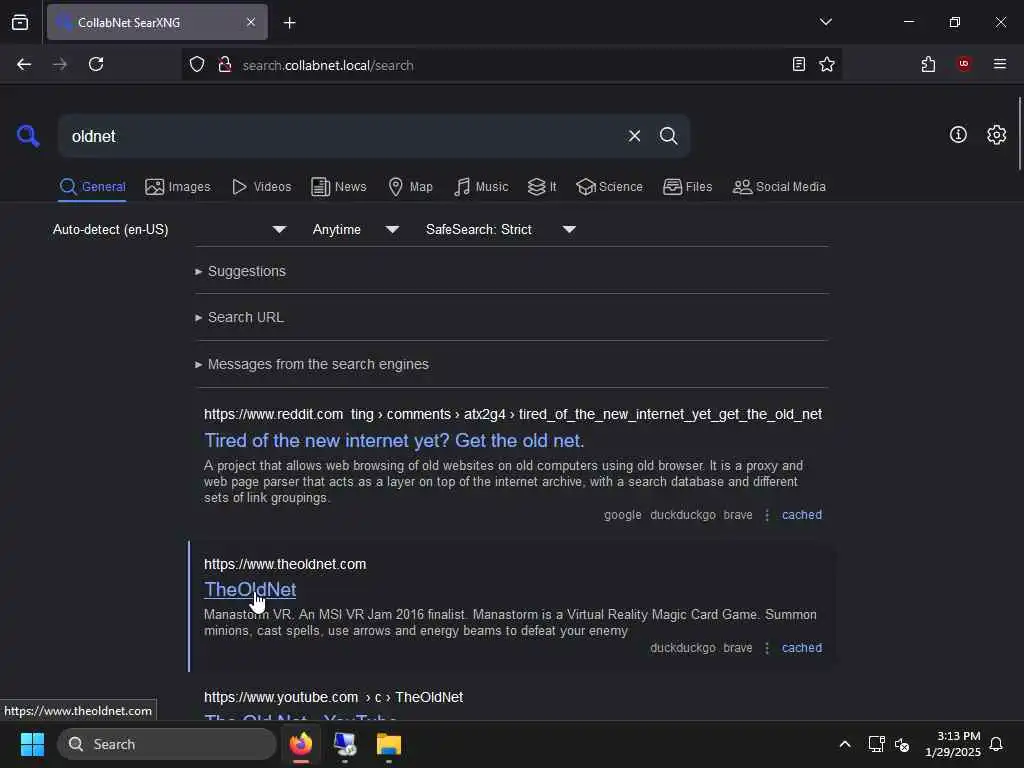The width and height of the screenshot is (1024, 768).
Task: Open the SearXNG about info icon
Action: 958,135
